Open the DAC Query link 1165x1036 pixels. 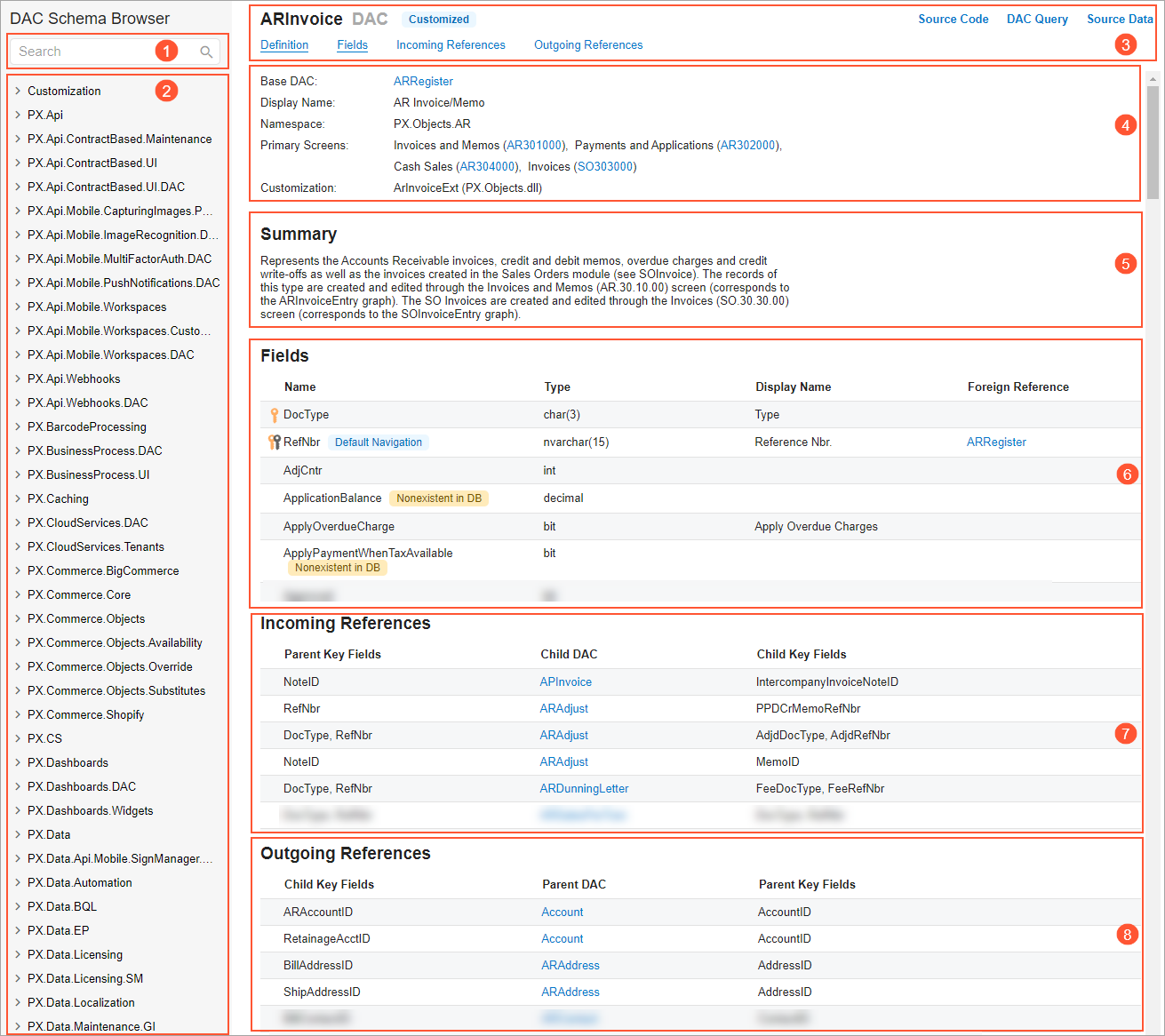pos(1037,19)
